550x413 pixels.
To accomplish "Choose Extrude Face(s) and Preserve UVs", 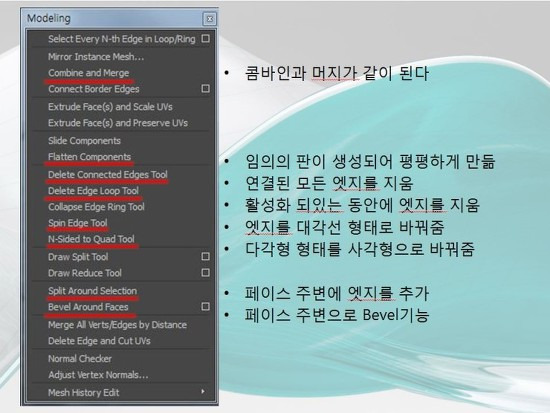I will (118, 123).
